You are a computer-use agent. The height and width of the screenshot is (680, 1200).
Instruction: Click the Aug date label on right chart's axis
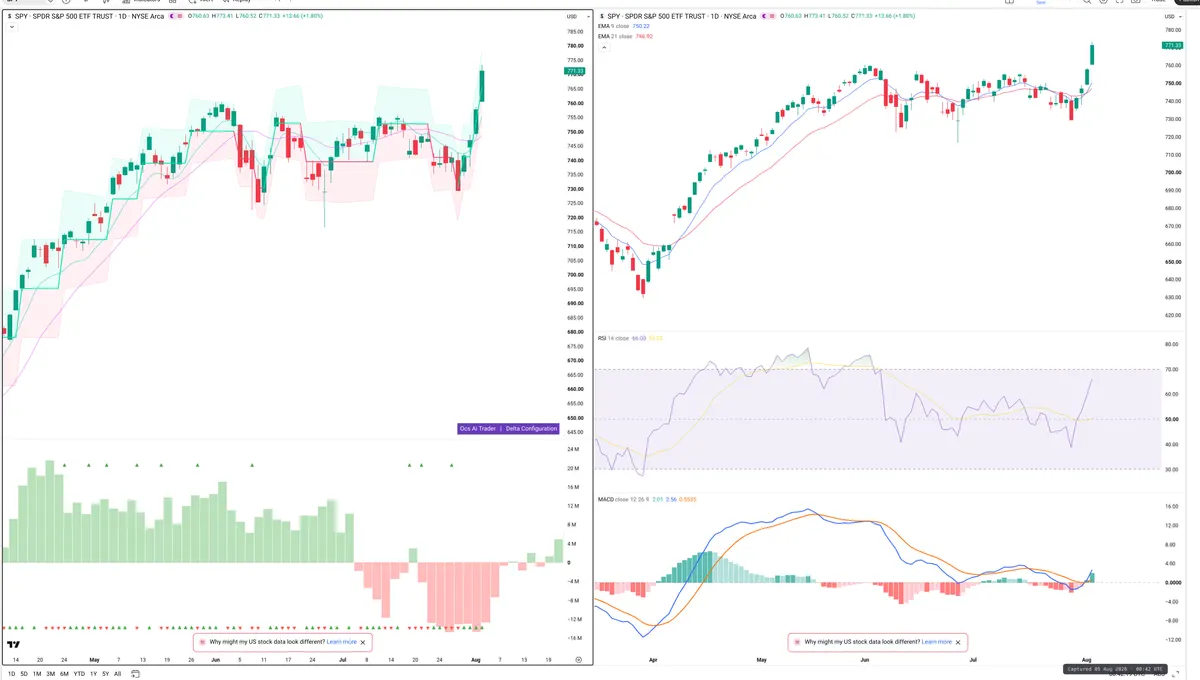[1087, 661]
